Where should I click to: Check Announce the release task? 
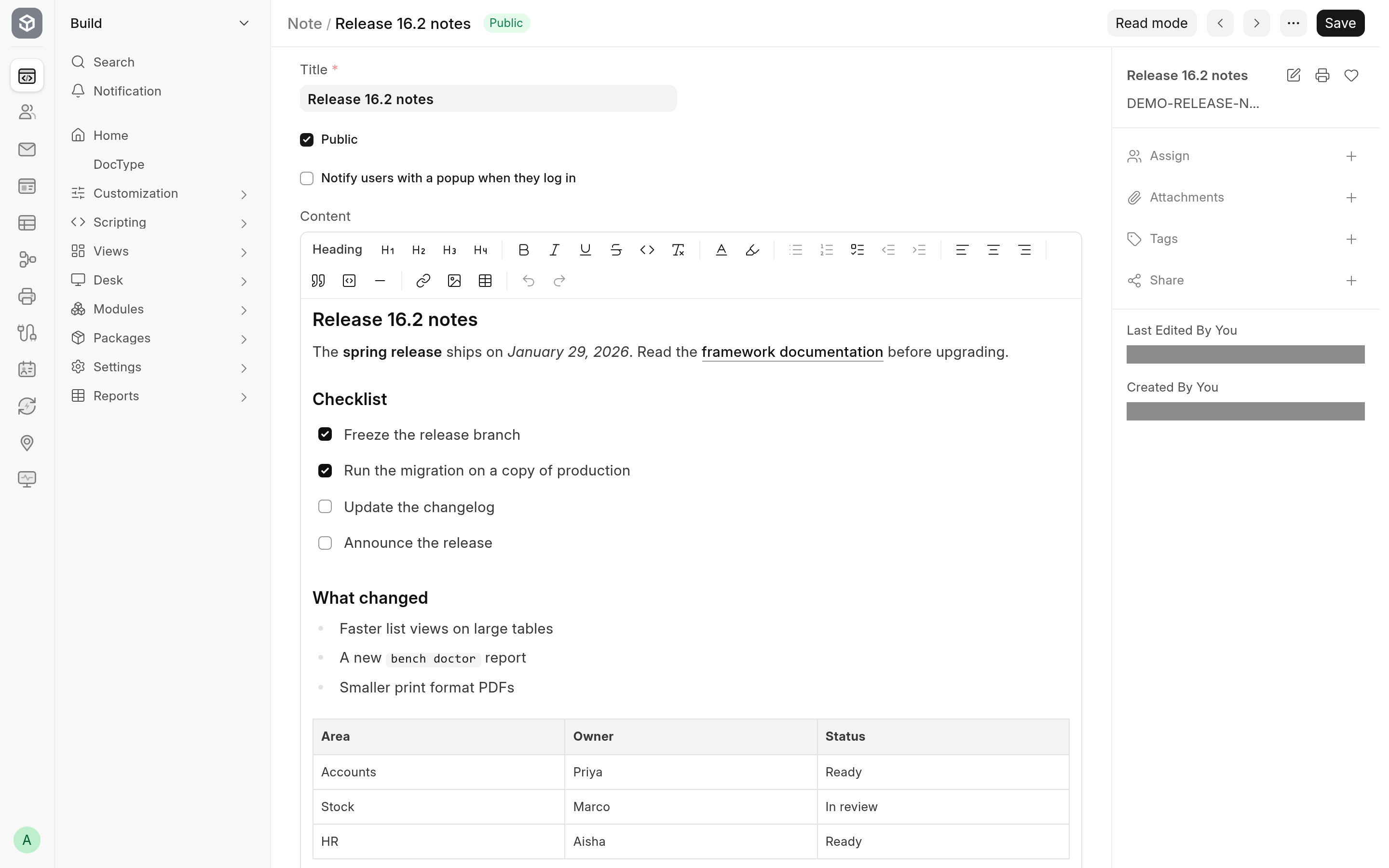(x=325, y=543)
